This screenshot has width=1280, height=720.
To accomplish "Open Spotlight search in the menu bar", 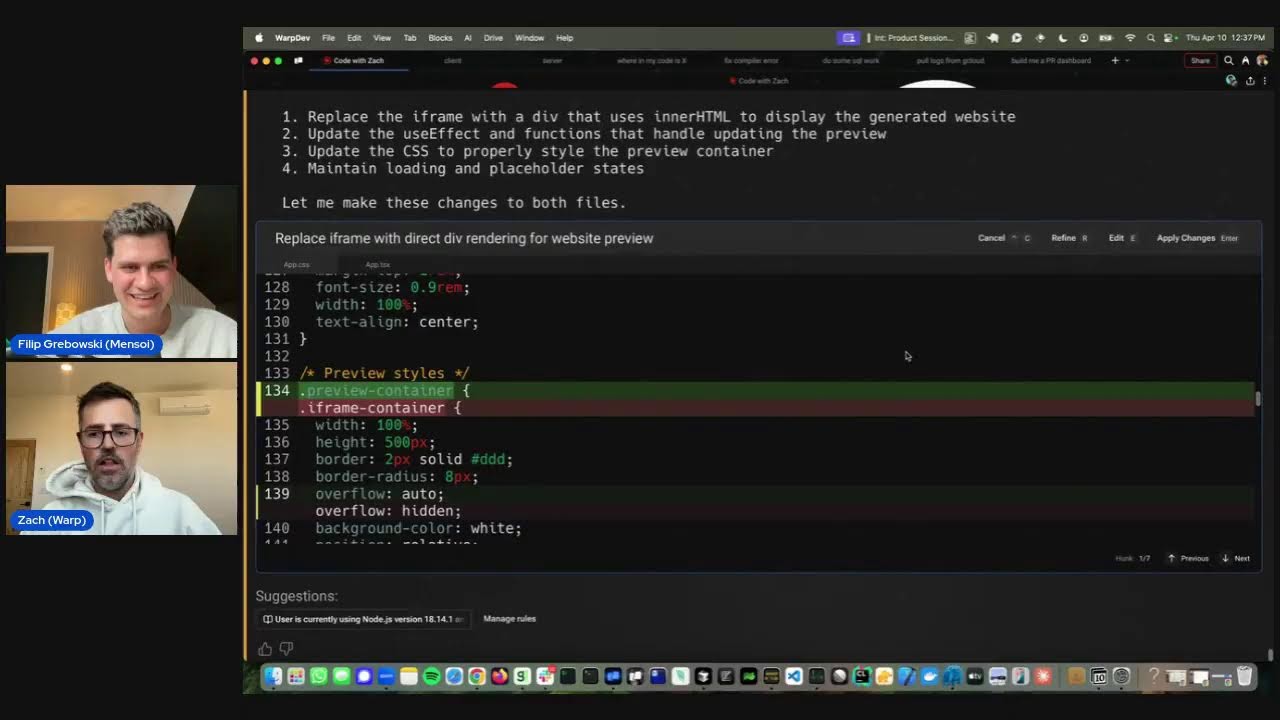I will [x=1150, y=38].
